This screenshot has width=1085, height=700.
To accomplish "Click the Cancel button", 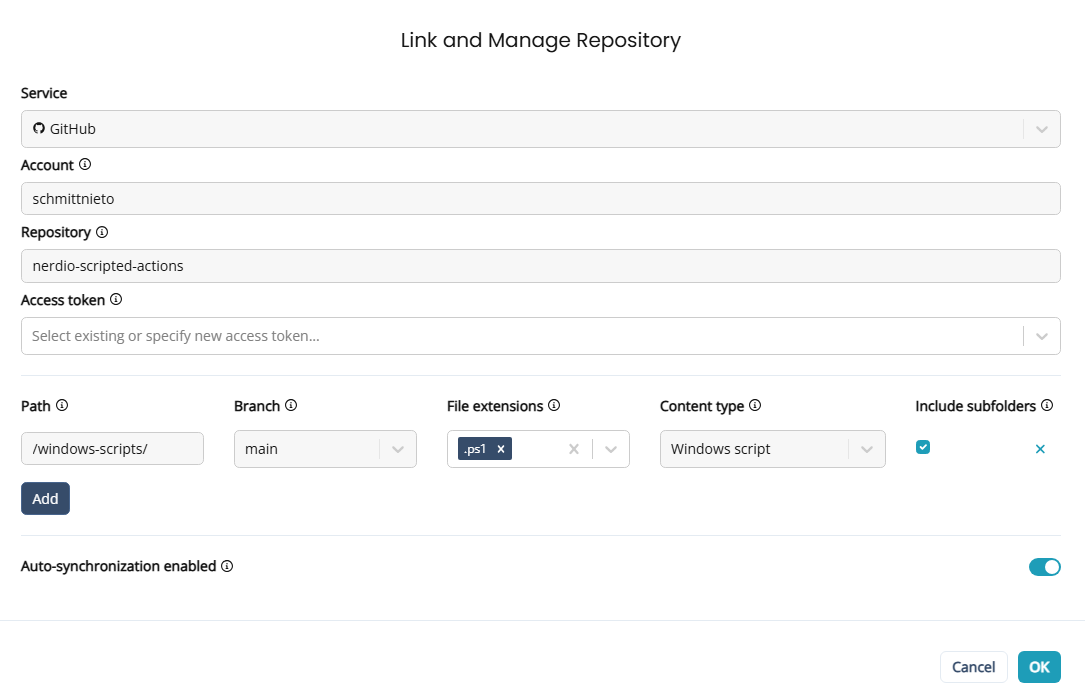I will click(973, 667).
